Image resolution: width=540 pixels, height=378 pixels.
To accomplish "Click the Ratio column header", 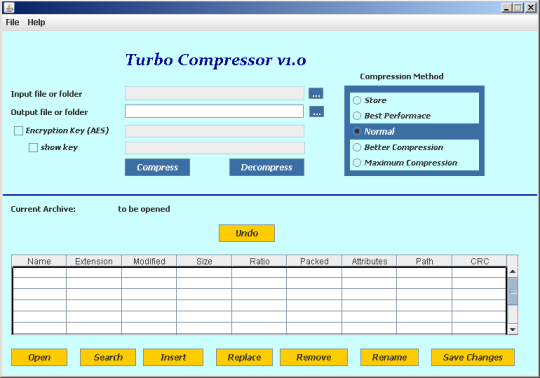I will [x=259, y=261].
